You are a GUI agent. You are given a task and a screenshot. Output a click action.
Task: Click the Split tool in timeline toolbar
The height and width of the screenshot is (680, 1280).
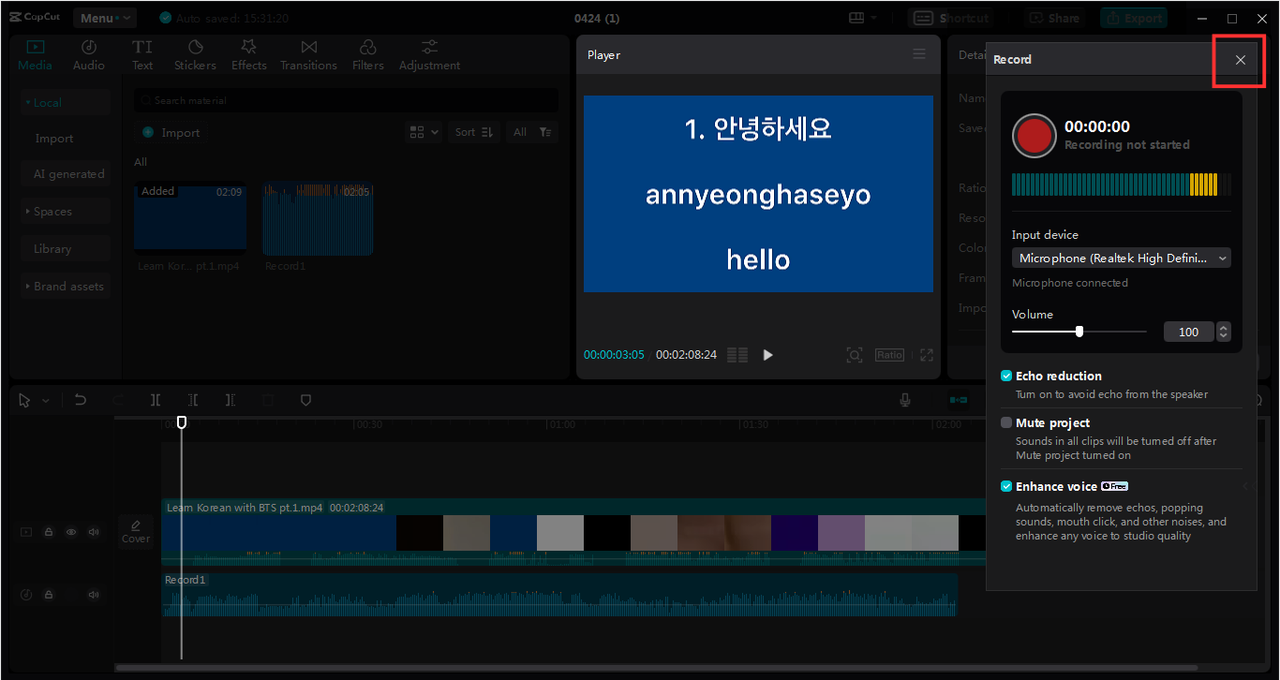point(156,400)
